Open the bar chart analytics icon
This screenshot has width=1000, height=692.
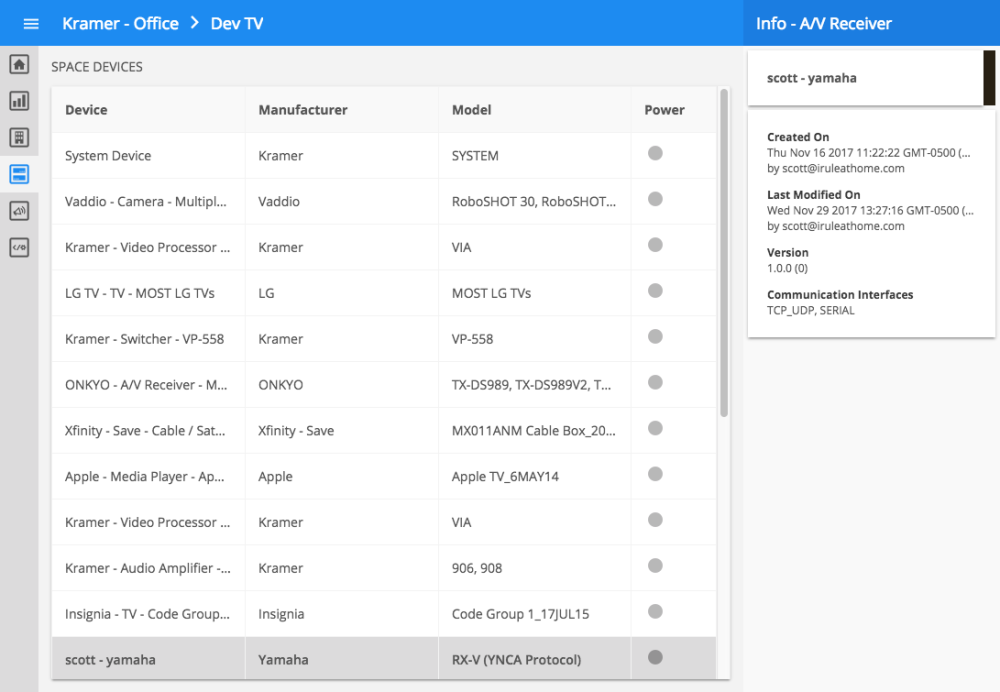point(19,101)
